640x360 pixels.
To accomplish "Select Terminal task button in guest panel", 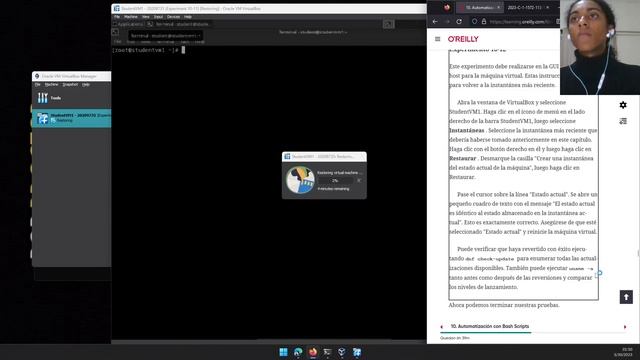I will click(178, 24).
